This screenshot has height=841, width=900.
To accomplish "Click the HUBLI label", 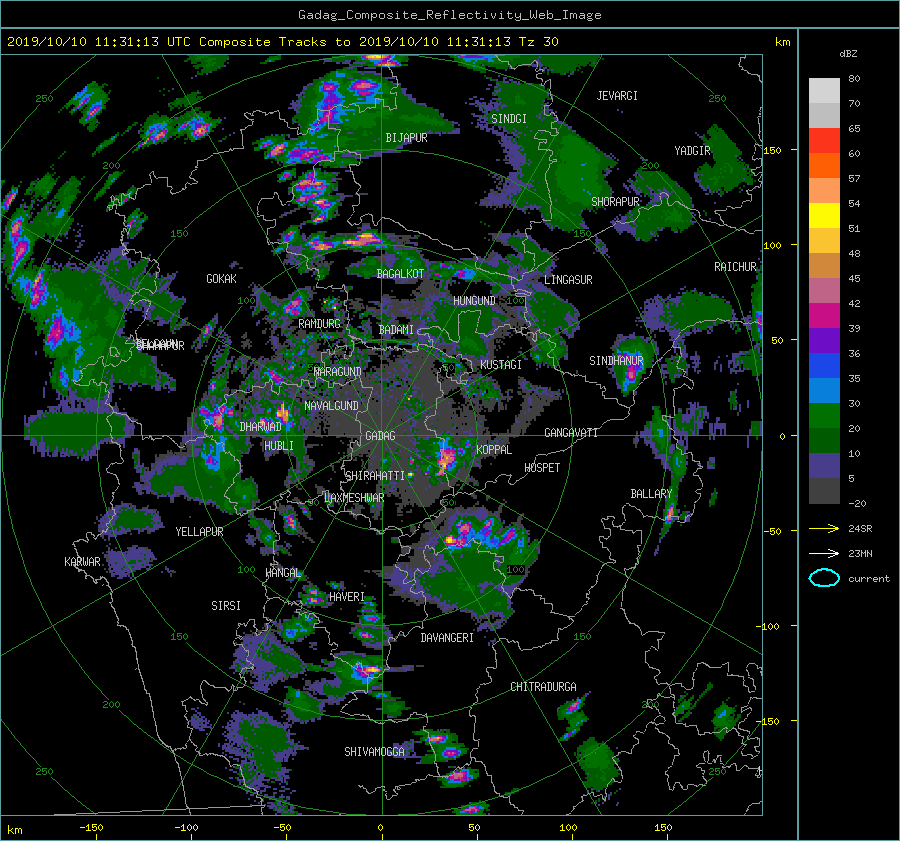I will [x=279, y=446].
